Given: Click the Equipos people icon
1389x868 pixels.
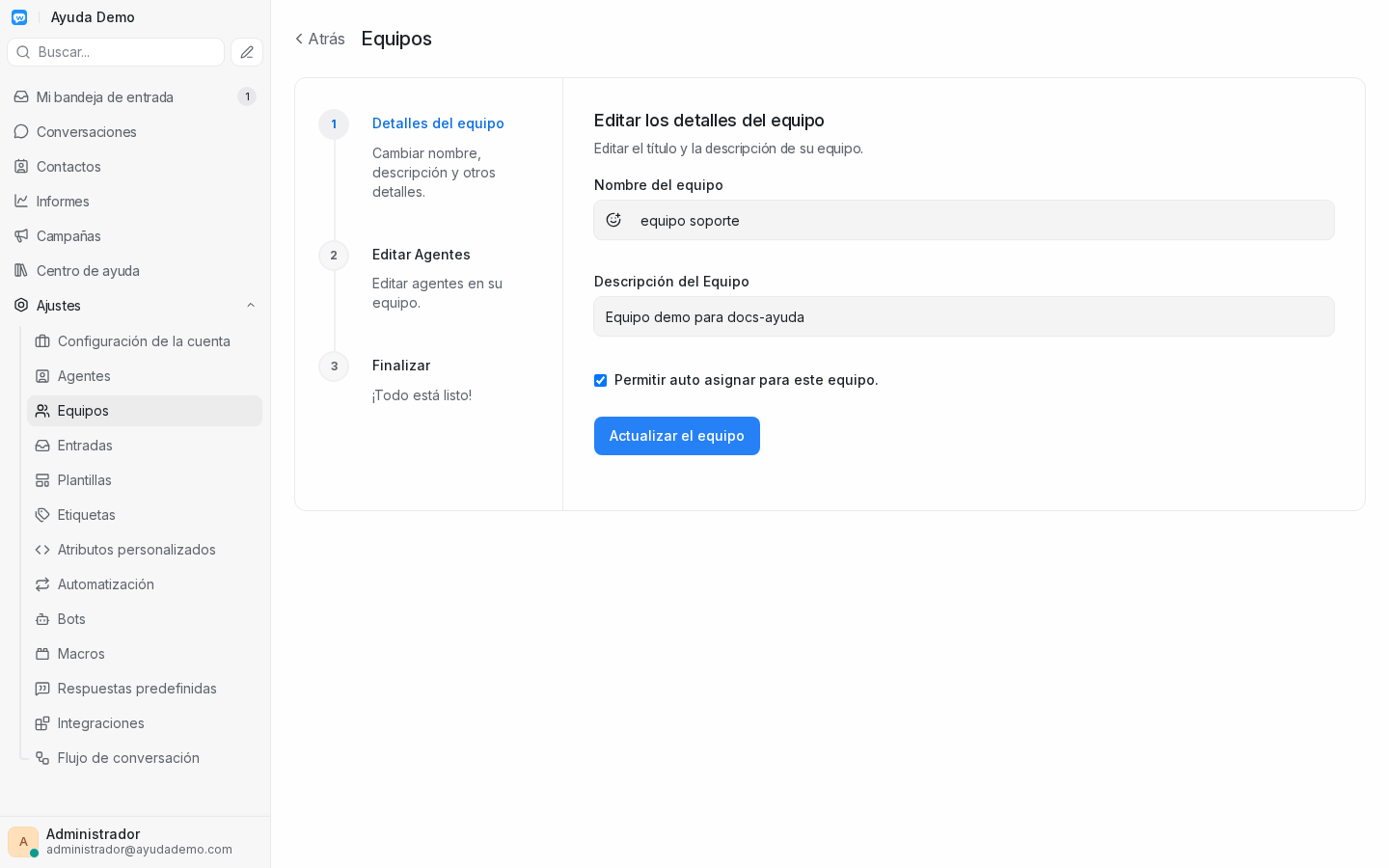Looking at the screenshot, I should pyautogui.click(x=42, y=411).
